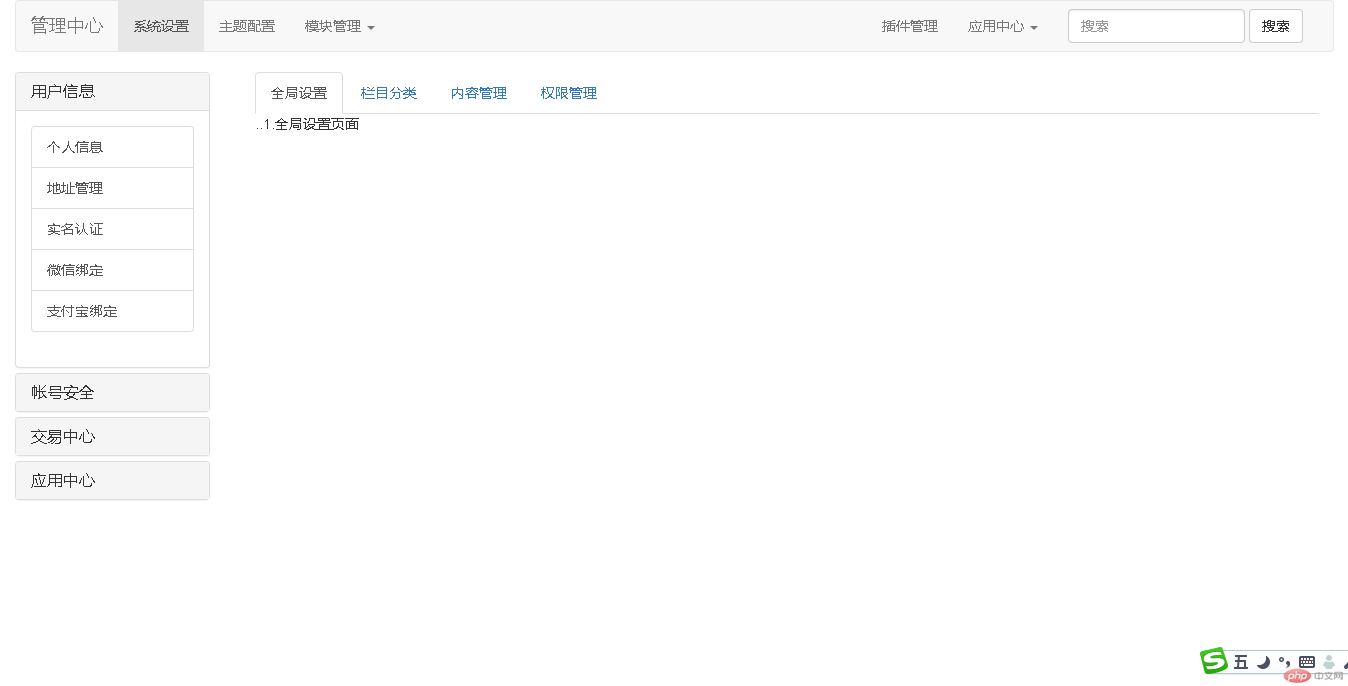Screen dimensions: 1348x686
Task: Click the Wubi mode indicator '五'
Action: (1241, 660)
